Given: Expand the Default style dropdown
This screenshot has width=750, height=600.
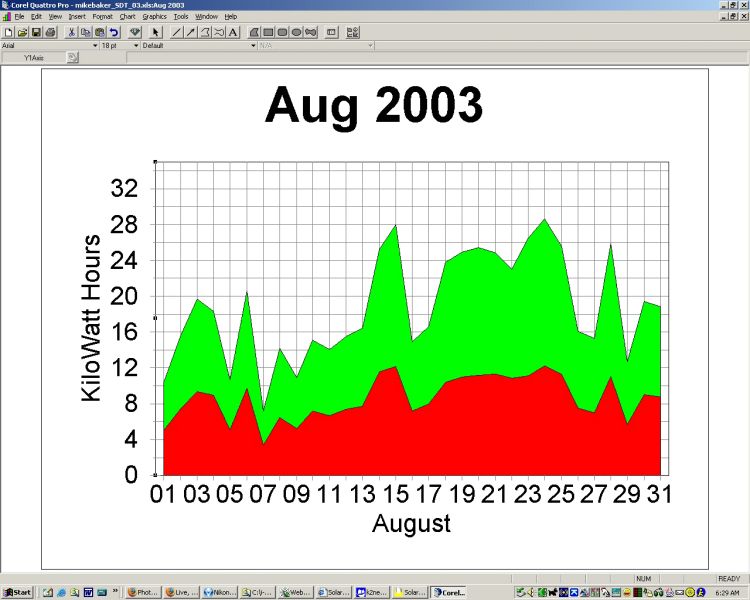Looking at the screenshot, I should point(252,45).
